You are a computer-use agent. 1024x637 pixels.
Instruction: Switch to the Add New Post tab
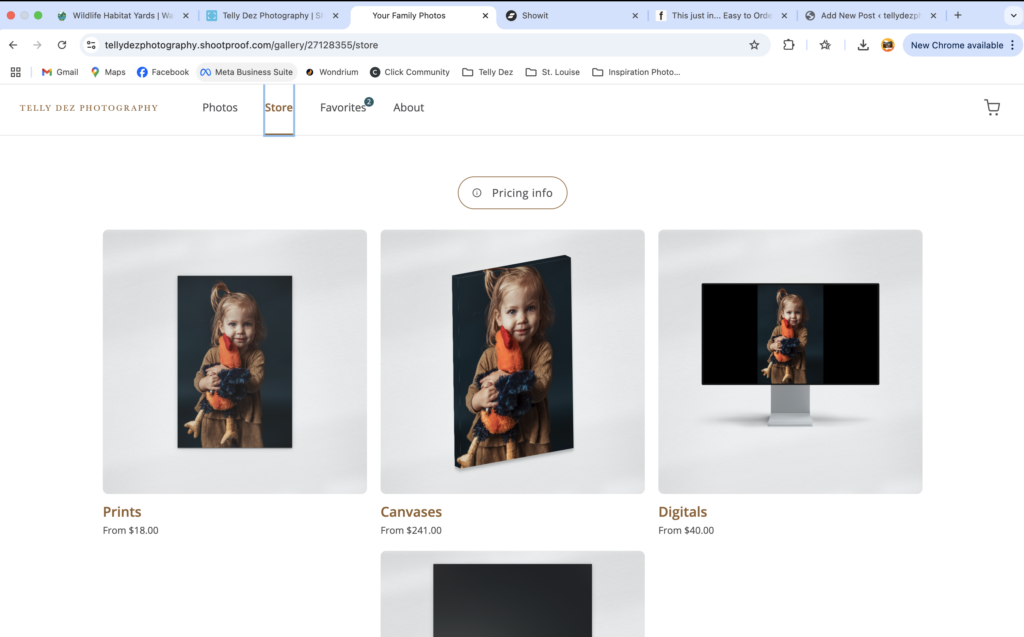point(870,16)
